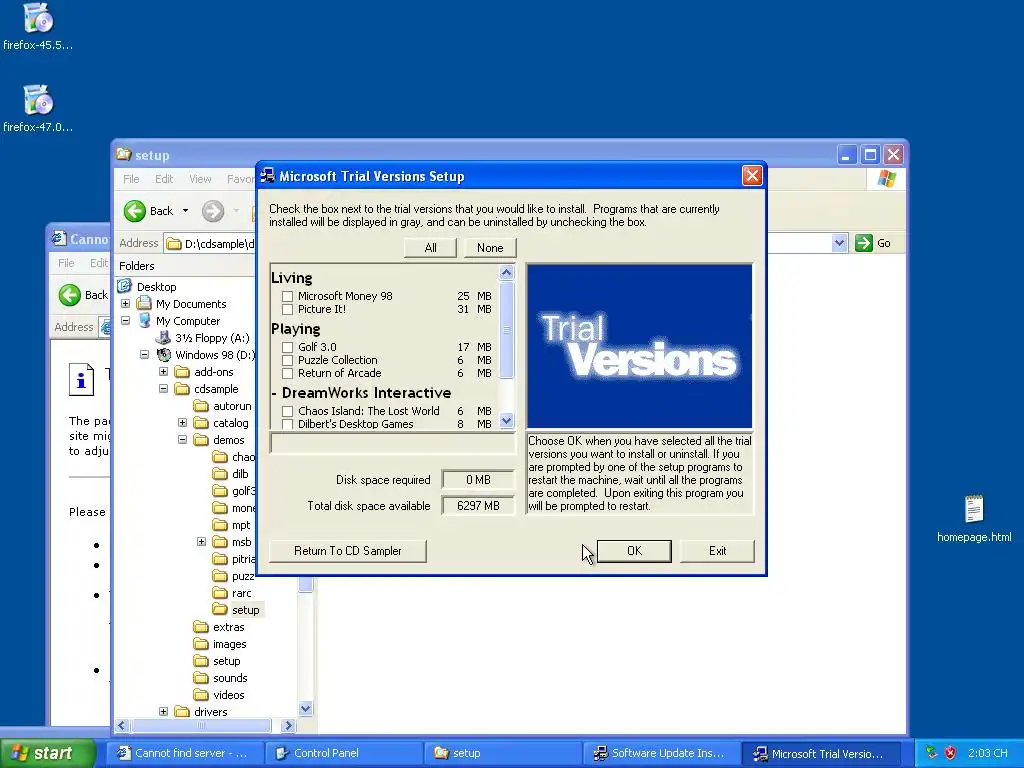Select the 3½ Floppy (A:) drive icon
The image size is (1024, 768).
pyautogui.click(x=163, y=338)
